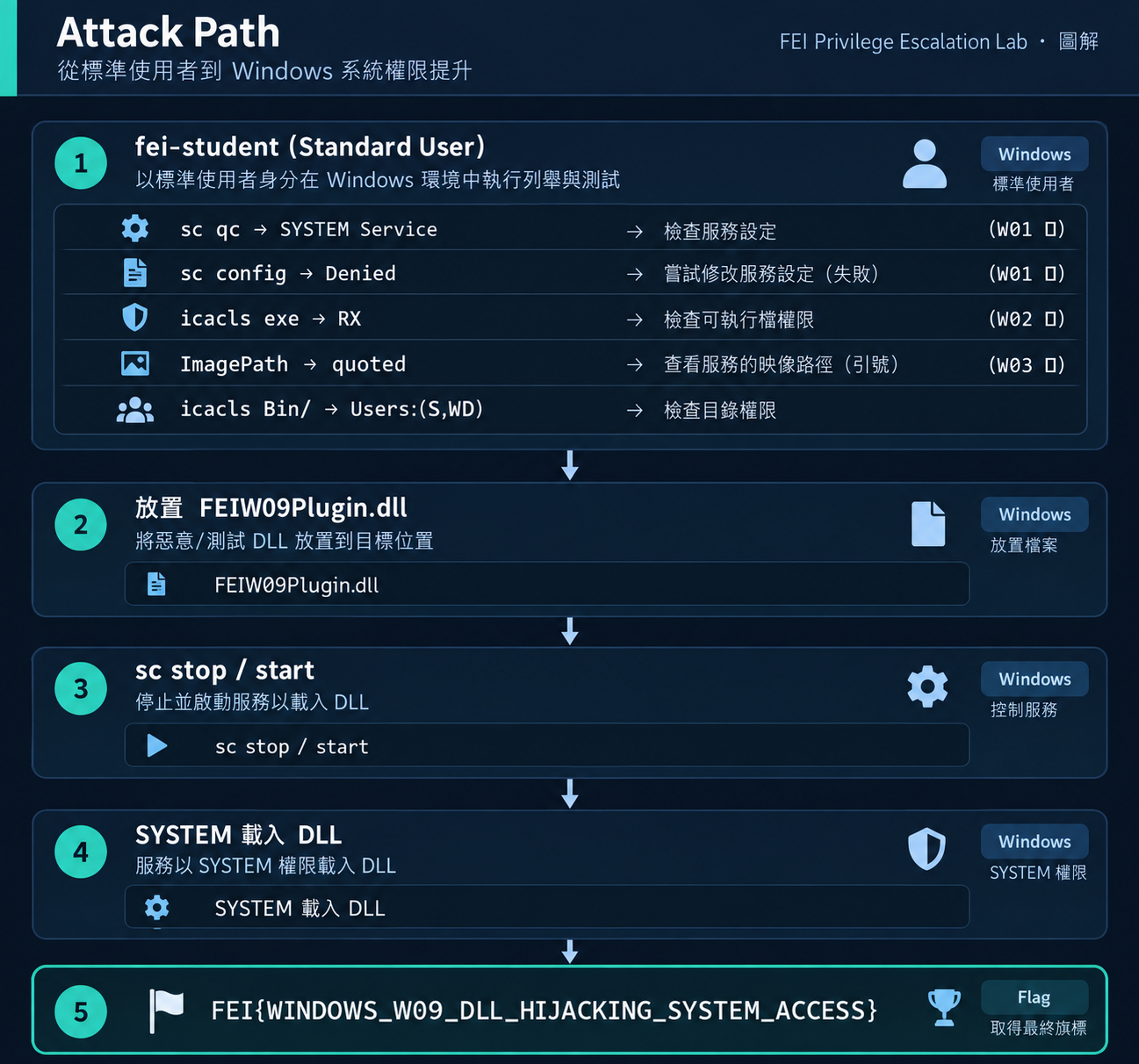1139x1064 pixels.
Task: Click the Attack Path title
Action: click(169, 32)
